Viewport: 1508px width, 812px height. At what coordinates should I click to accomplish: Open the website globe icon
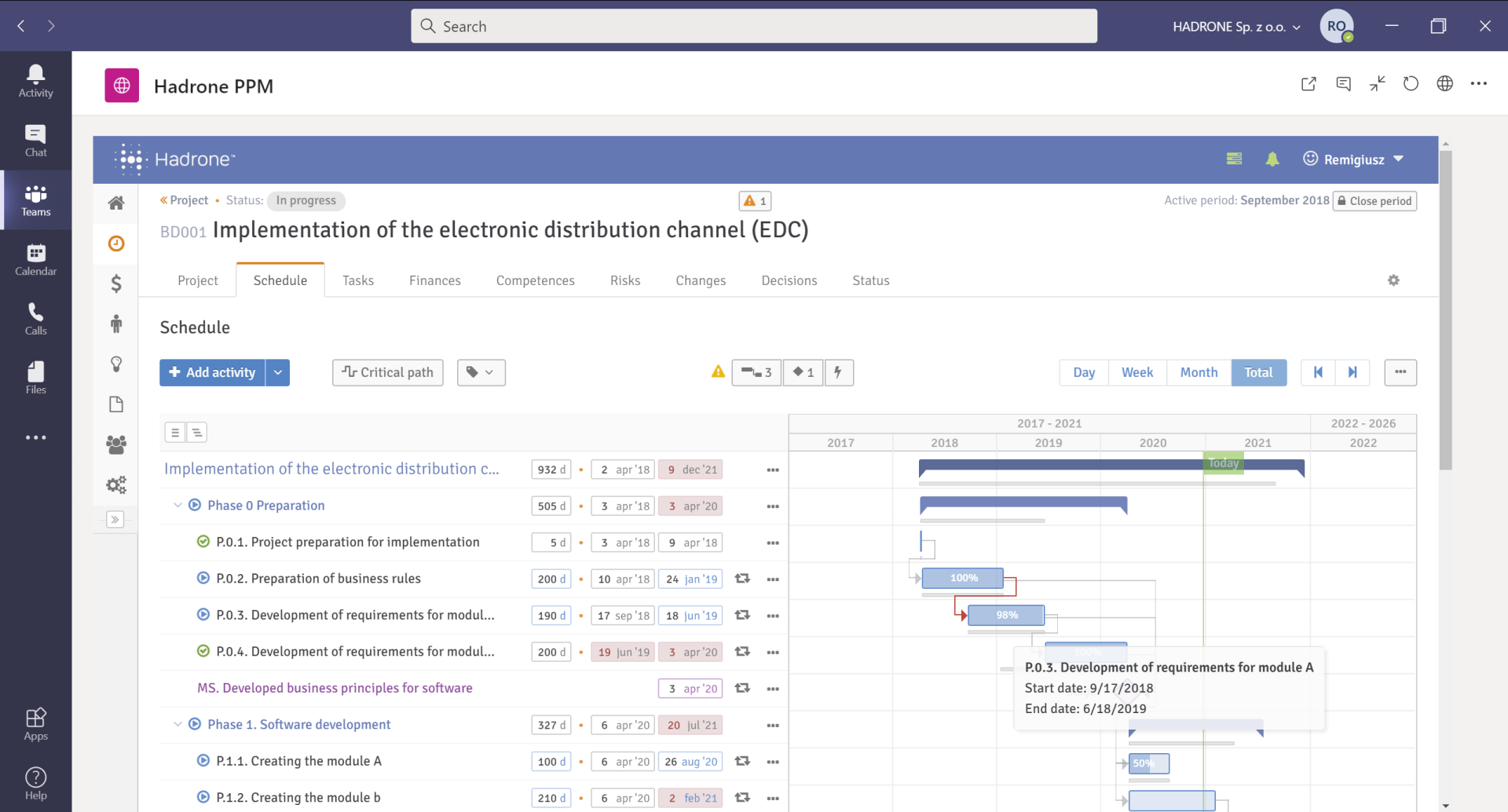1444,84
